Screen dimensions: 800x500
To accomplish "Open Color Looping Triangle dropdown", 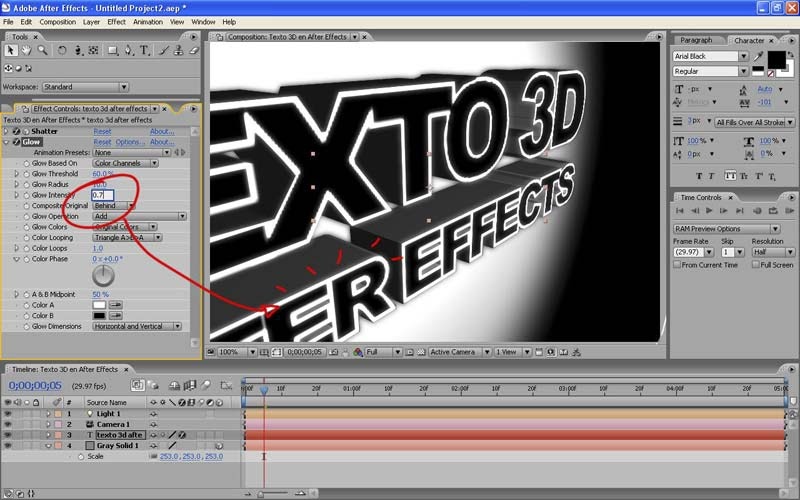I will [x=128, y=238].
